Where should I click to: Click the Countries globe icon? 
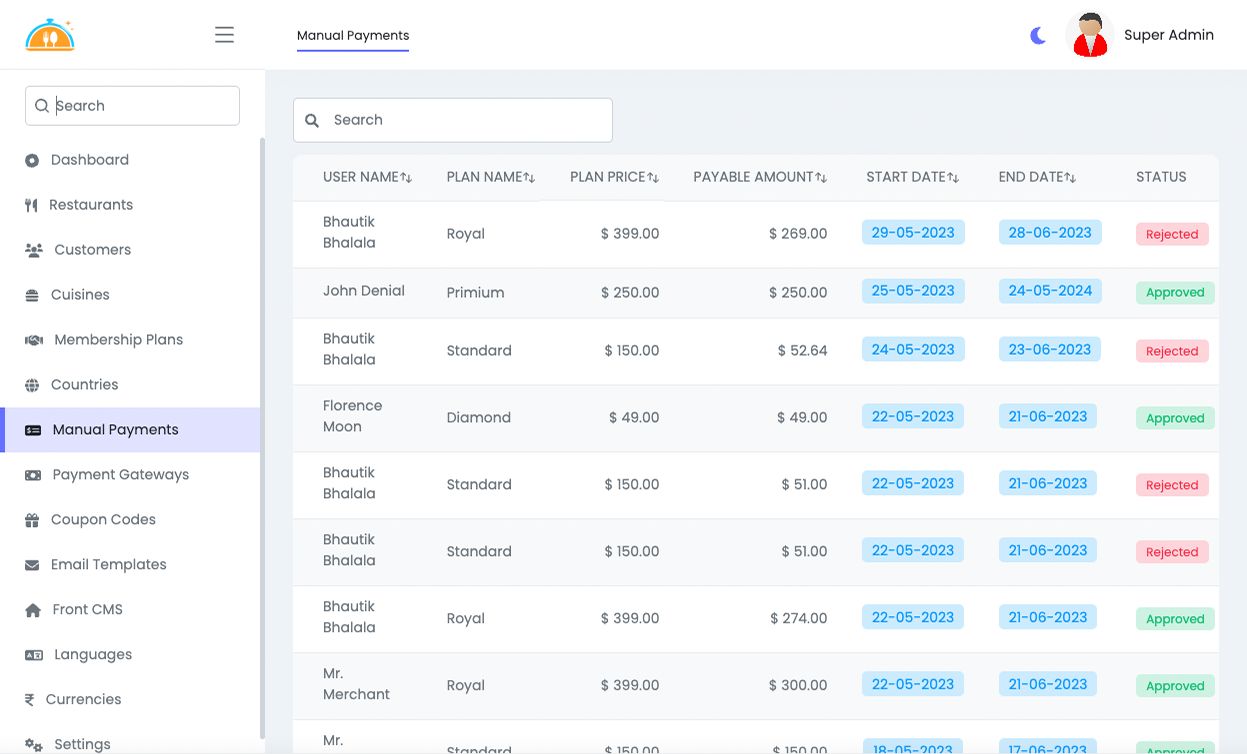[x=32, y=385]
